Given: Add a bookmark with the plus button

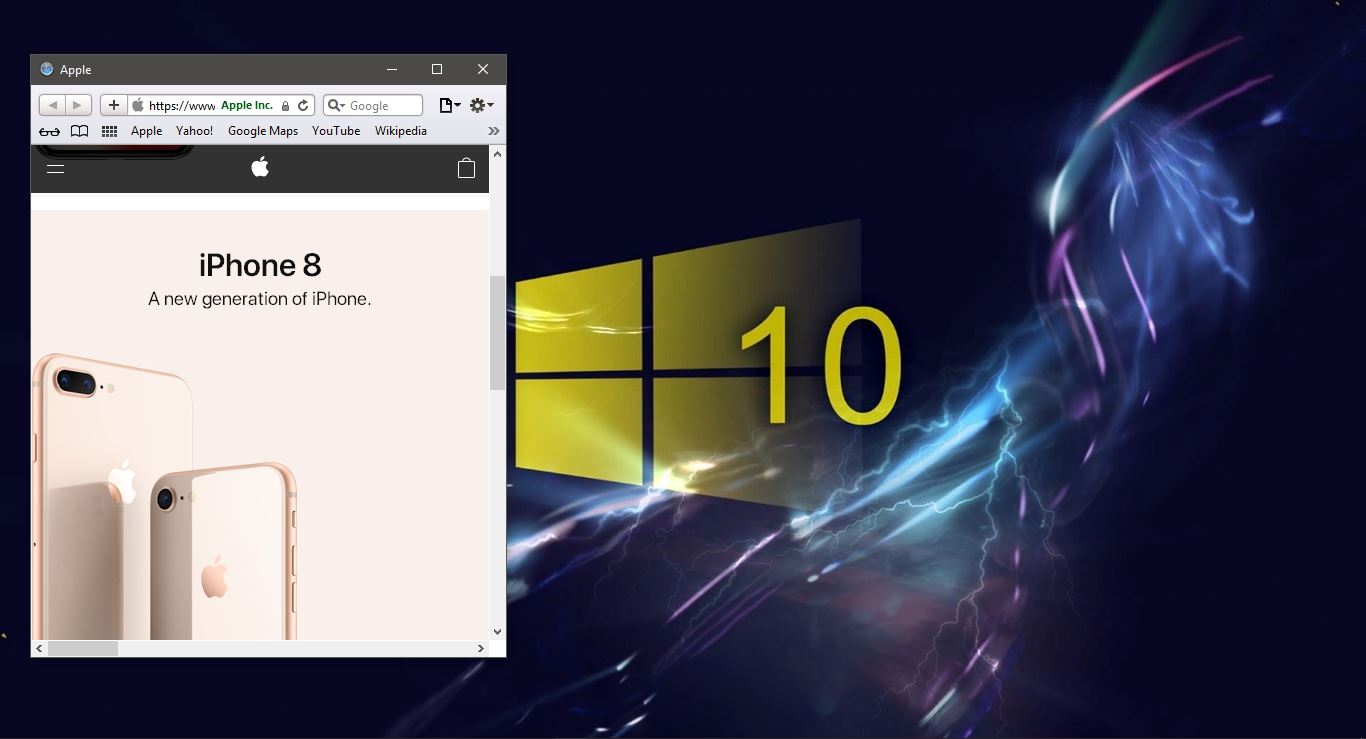Looking at the screenshot, I should tap(114, 105).
